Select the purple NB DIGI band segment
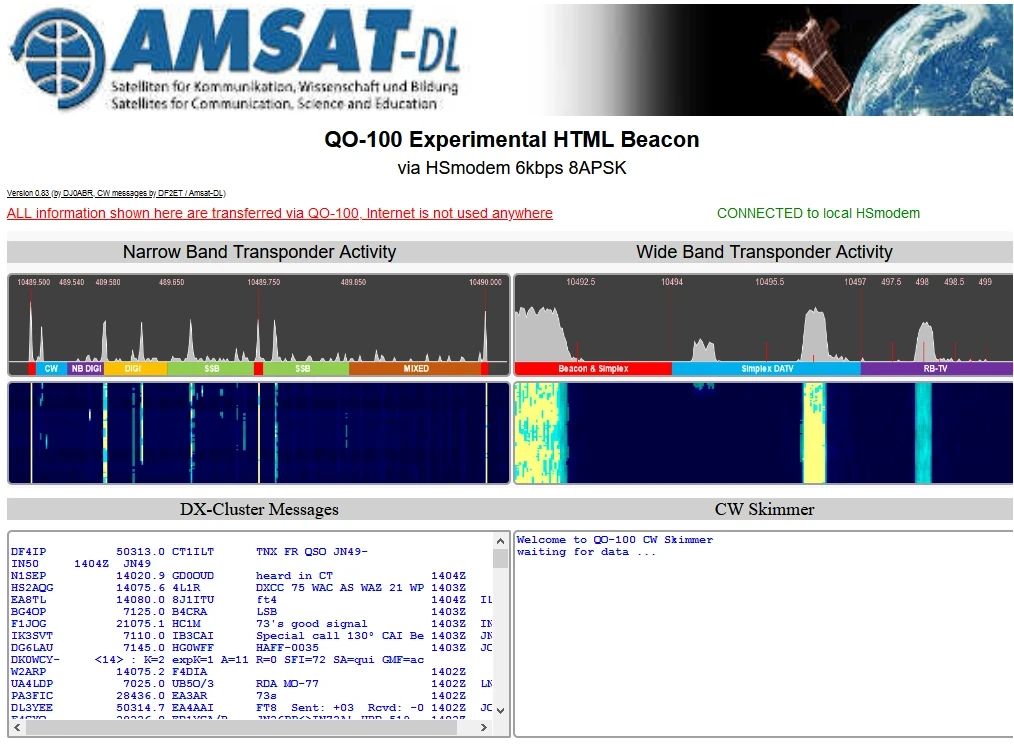 (x=86, y=369)
